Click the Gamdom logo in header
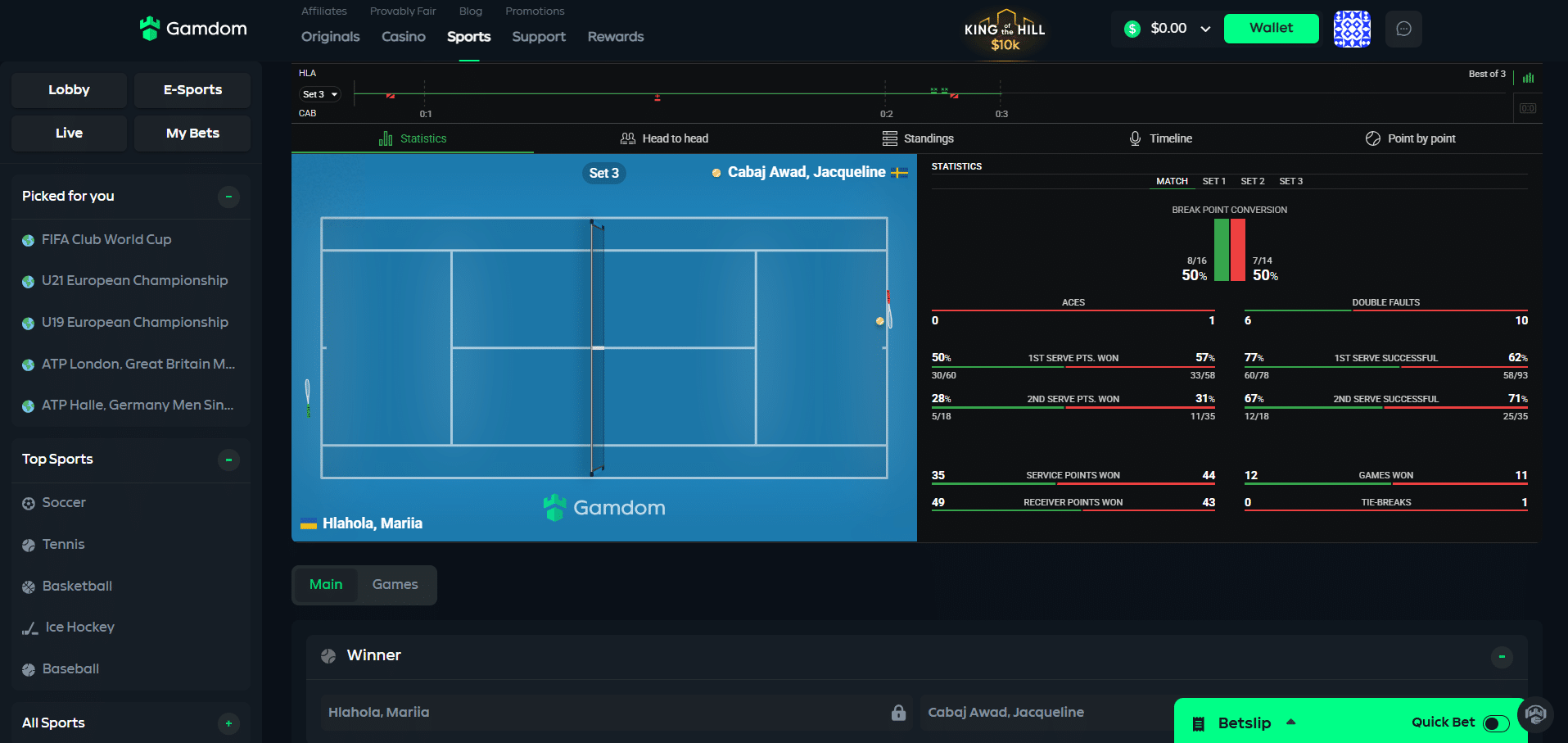Screen dimensions: 1568x743 [193, 29]
